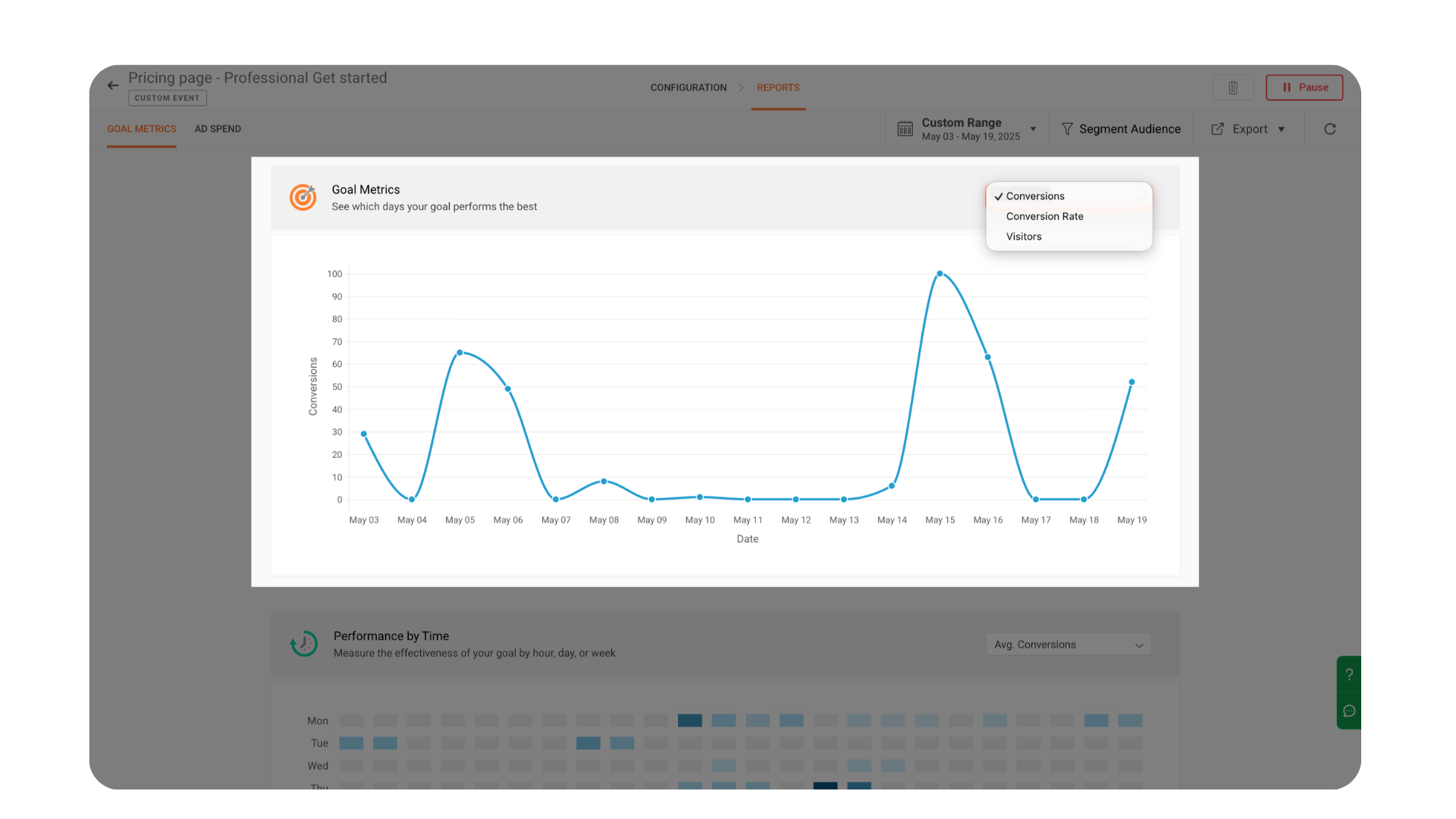Switch to the AD SPEND tab
Viewport: 1456px width, 819px height.
tap(218, 129)
